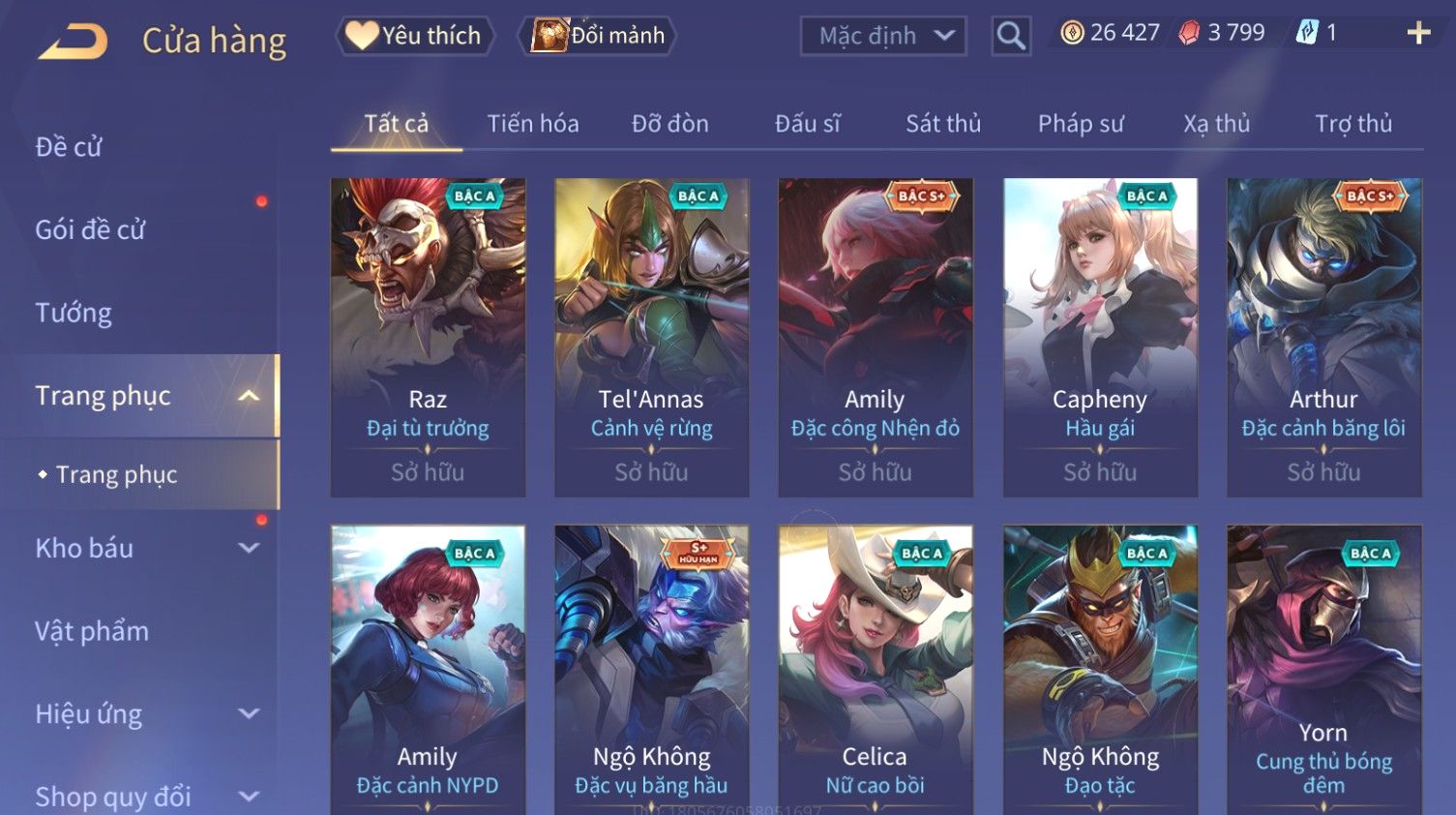The height and width of the screenshot is (815, 1456).
Task: Switch to the Sát thủ tab
Action: coord(943,124)
